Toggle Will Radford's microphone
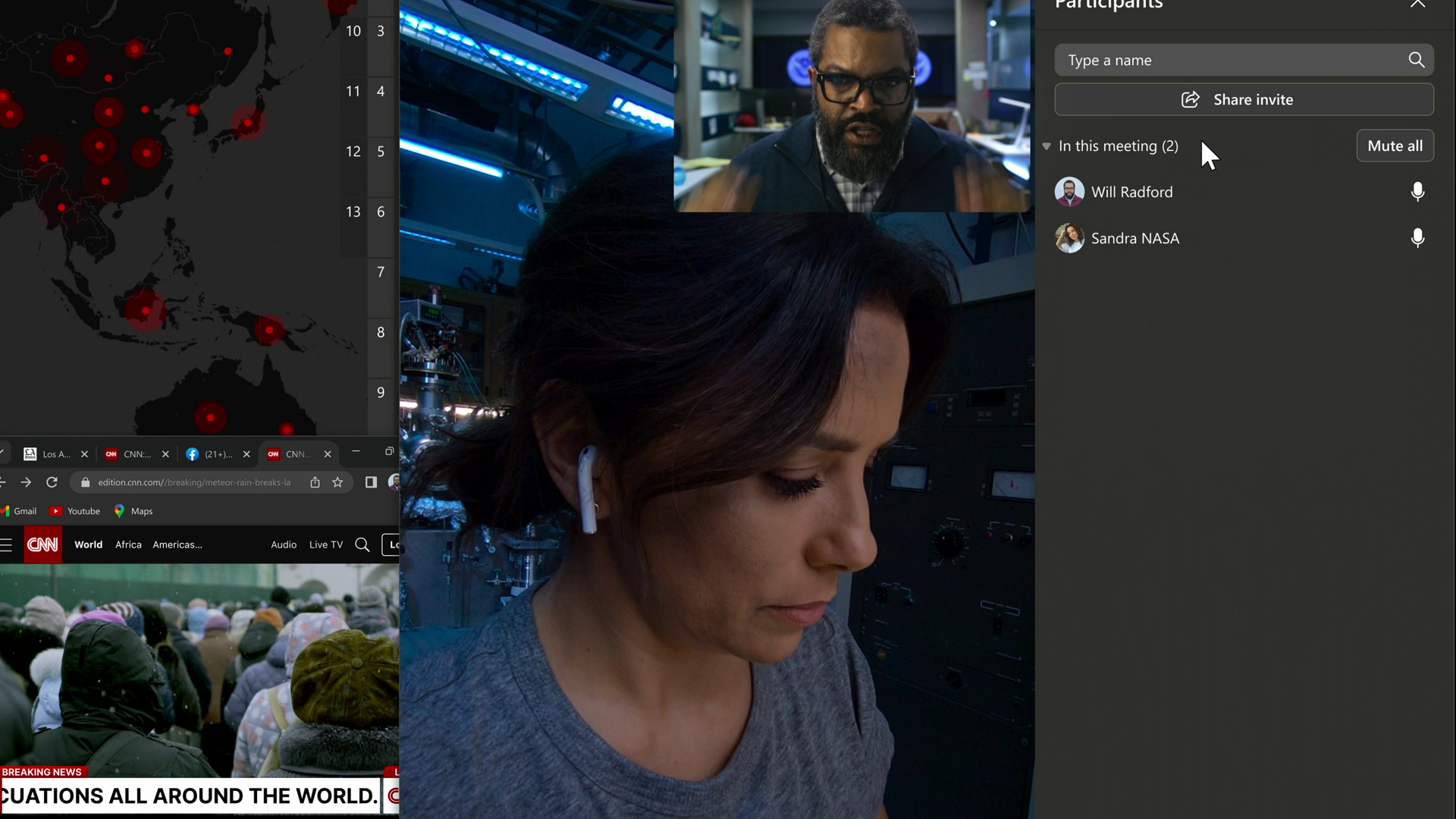This screenshot has width=1456, height=819. pos(1417,192)
